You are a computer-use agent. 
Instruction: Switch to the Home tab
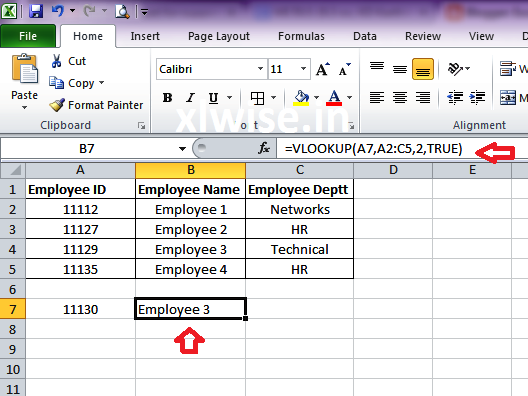[88, 36]
